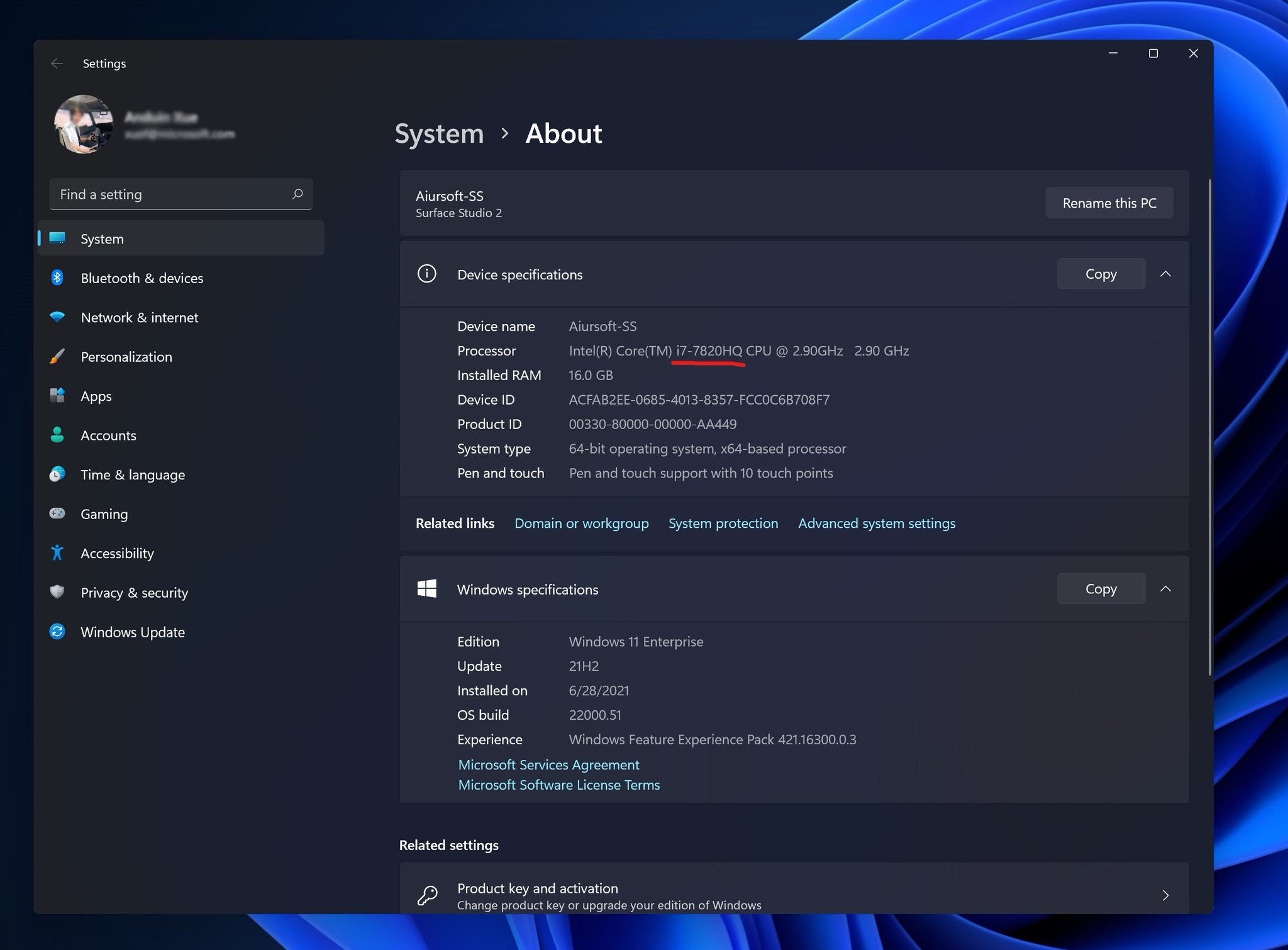Click the search magnifier in Find a setting
Viewport: 1288px width, 950px height.
(x=297, y=194)
